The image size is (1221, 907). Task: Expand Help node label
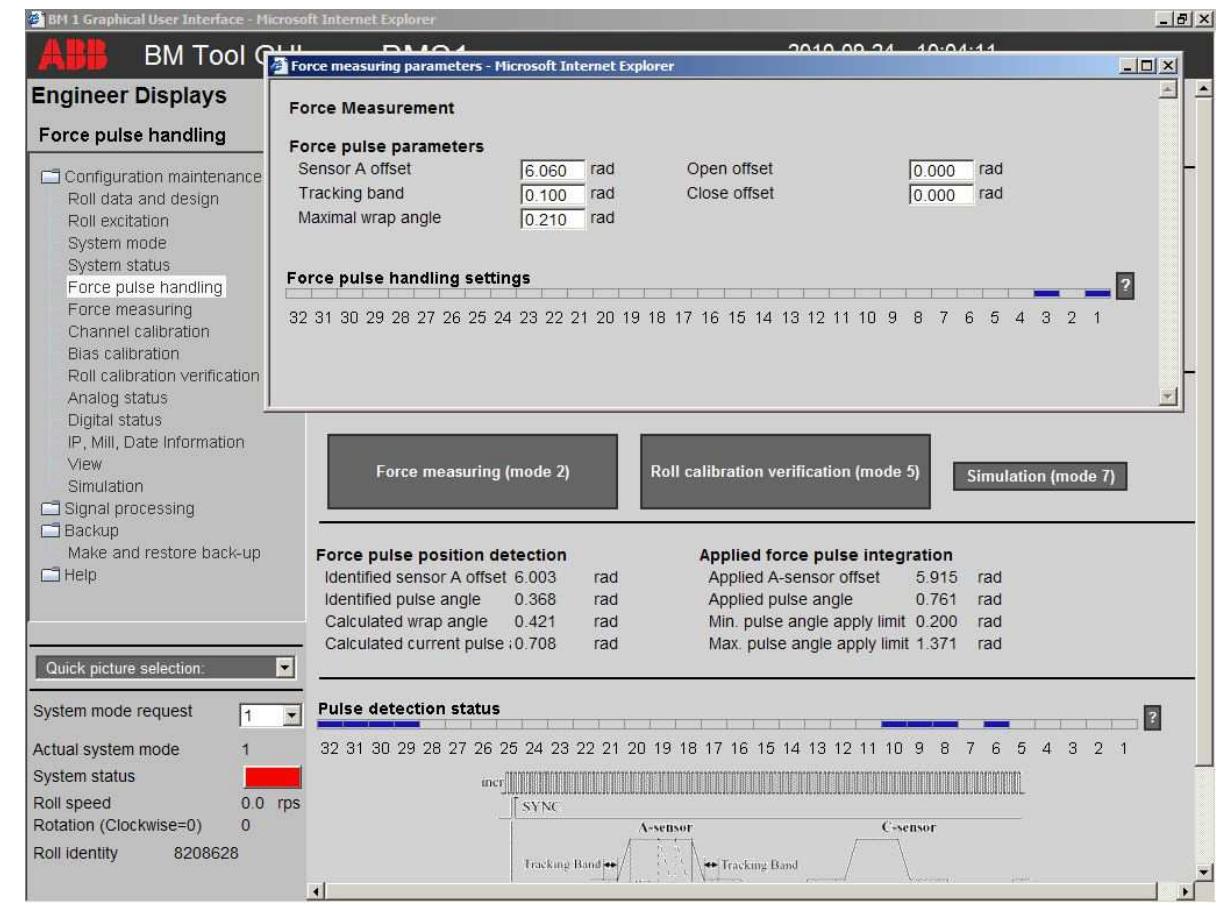pos(81,575)
